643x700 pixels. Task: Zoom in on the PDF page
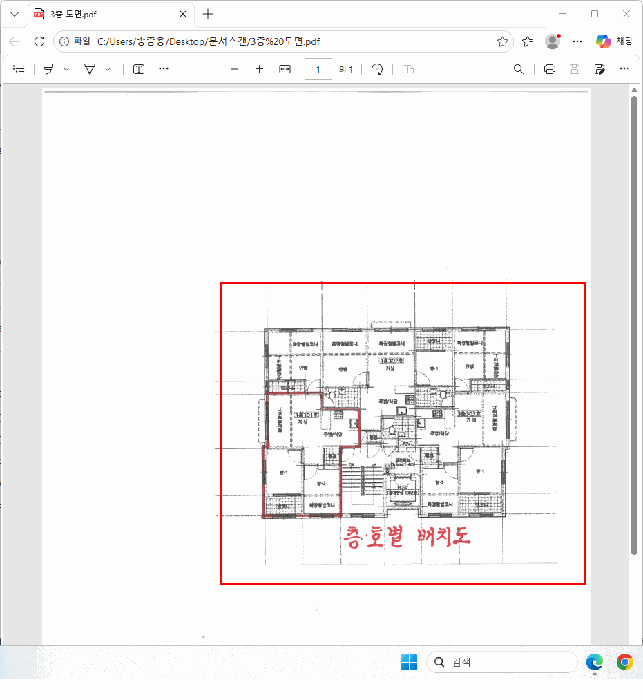[259, 69]
